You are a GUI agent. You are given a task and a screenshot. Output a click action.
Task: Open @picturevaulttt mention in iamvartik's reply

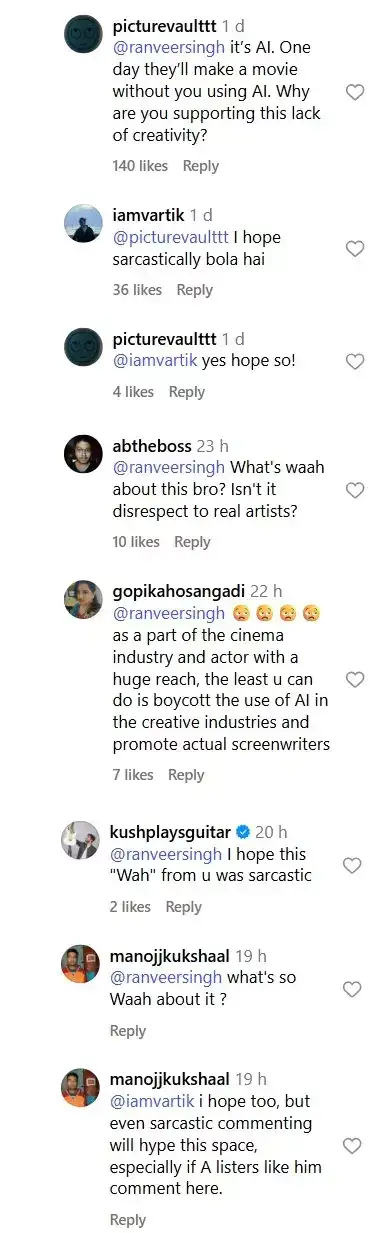(169, 238)
